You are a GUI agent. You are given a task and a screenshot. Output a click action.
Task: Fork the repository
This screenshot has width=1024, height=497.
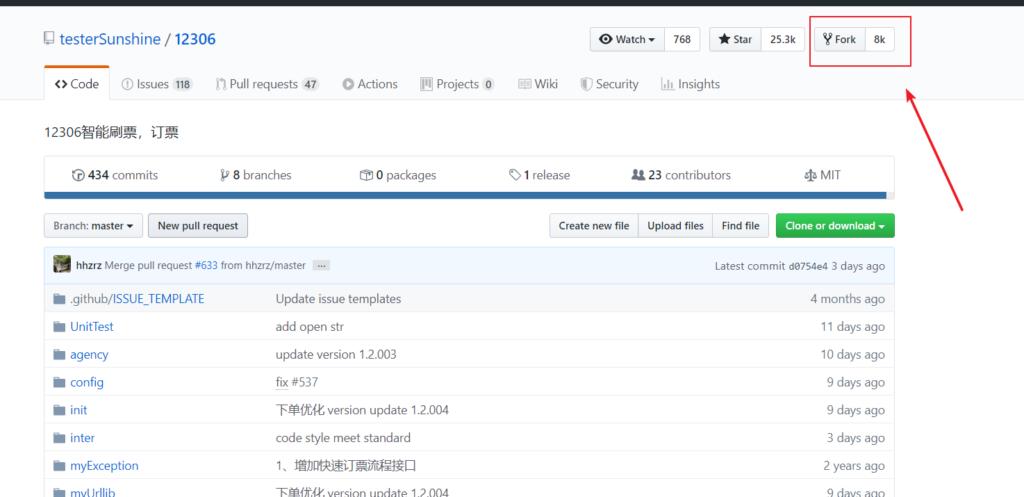pos(840,39)
